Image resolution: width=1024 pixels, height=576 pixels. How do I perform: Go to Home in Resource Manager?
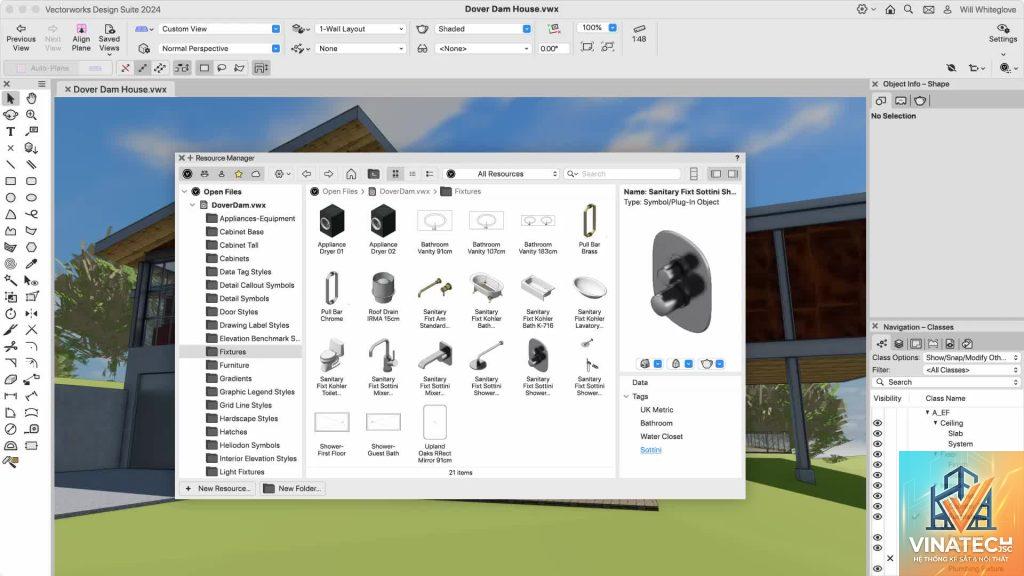pyautogui.click(x=351, y=174)
